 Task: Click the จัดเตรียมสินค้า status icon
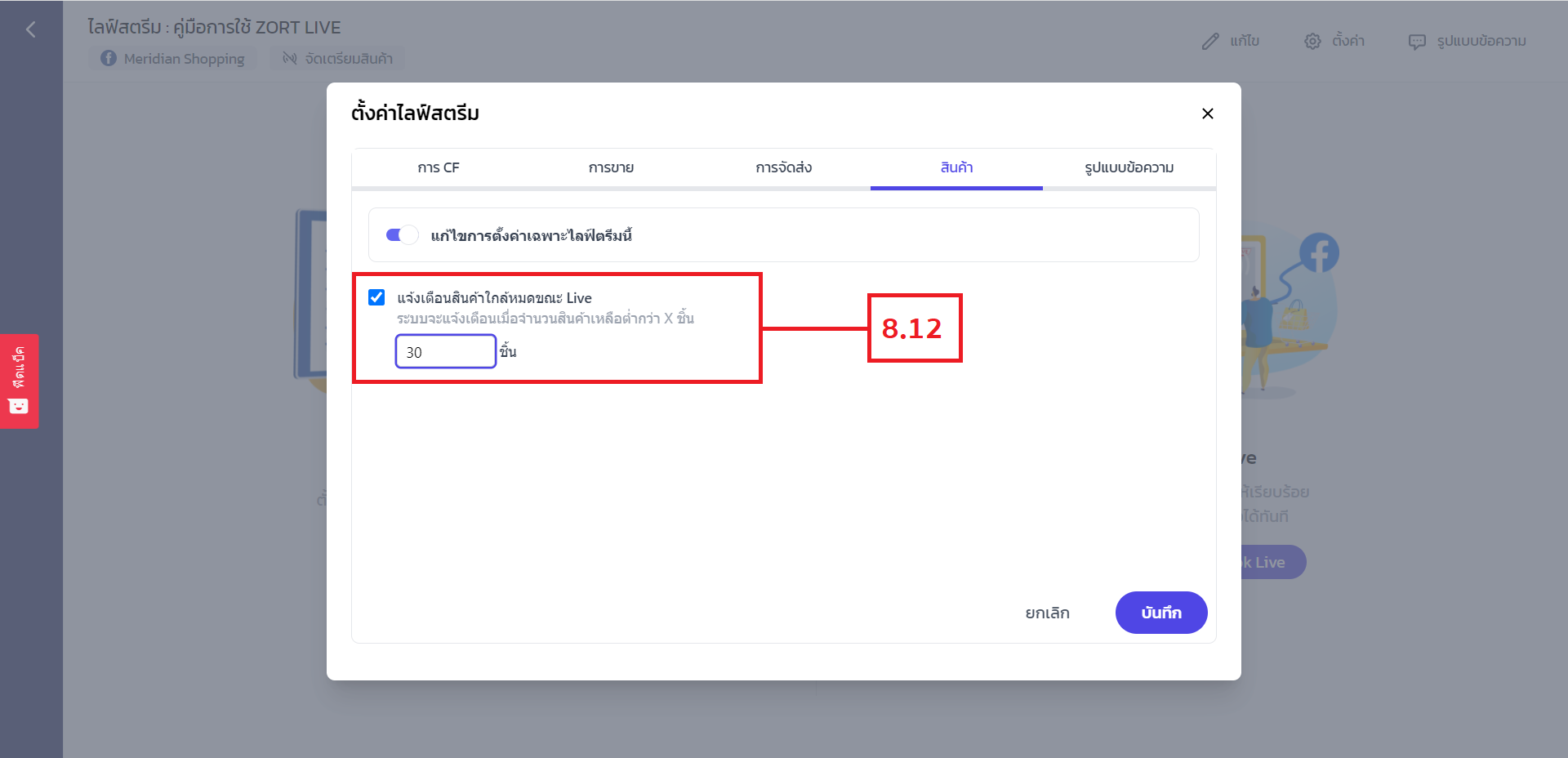tap(289, 59)
